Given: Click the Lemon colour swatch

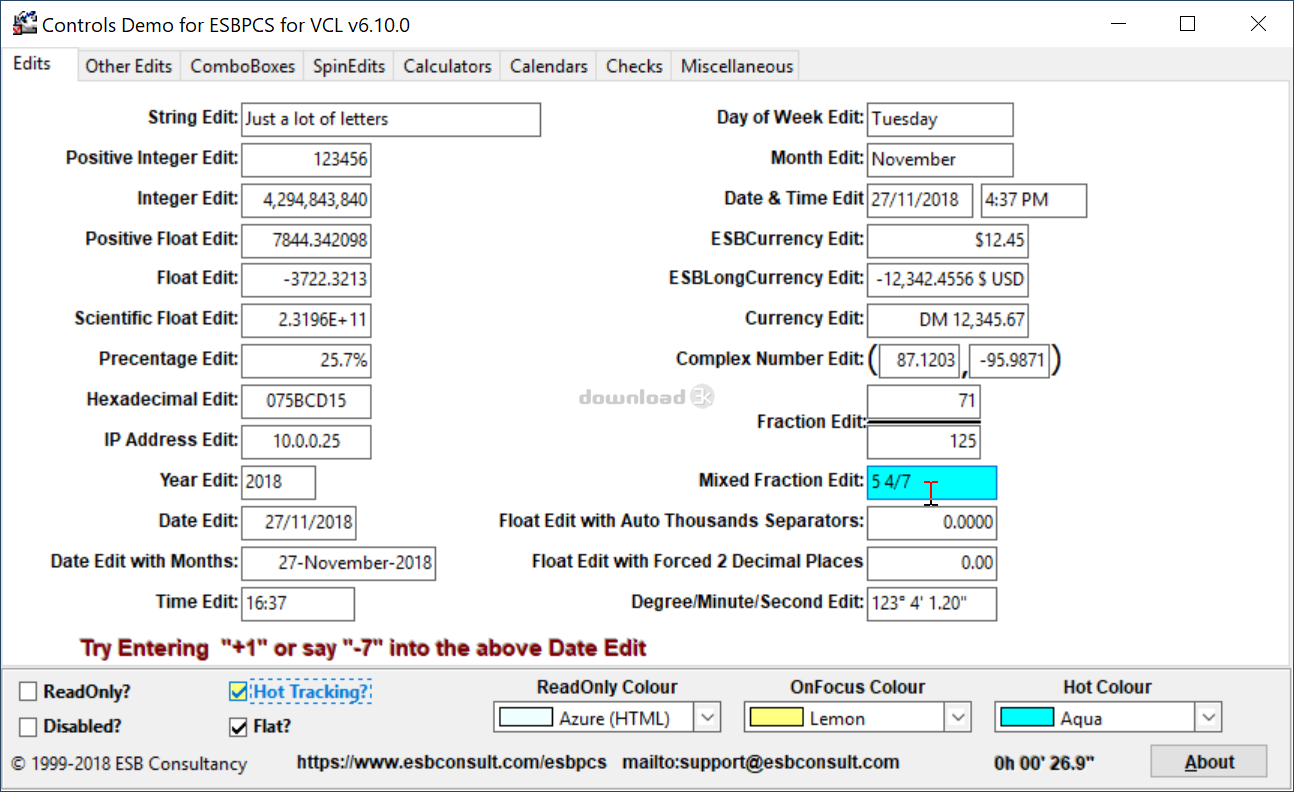Looking at the screenshot, I should click(776, 718).
